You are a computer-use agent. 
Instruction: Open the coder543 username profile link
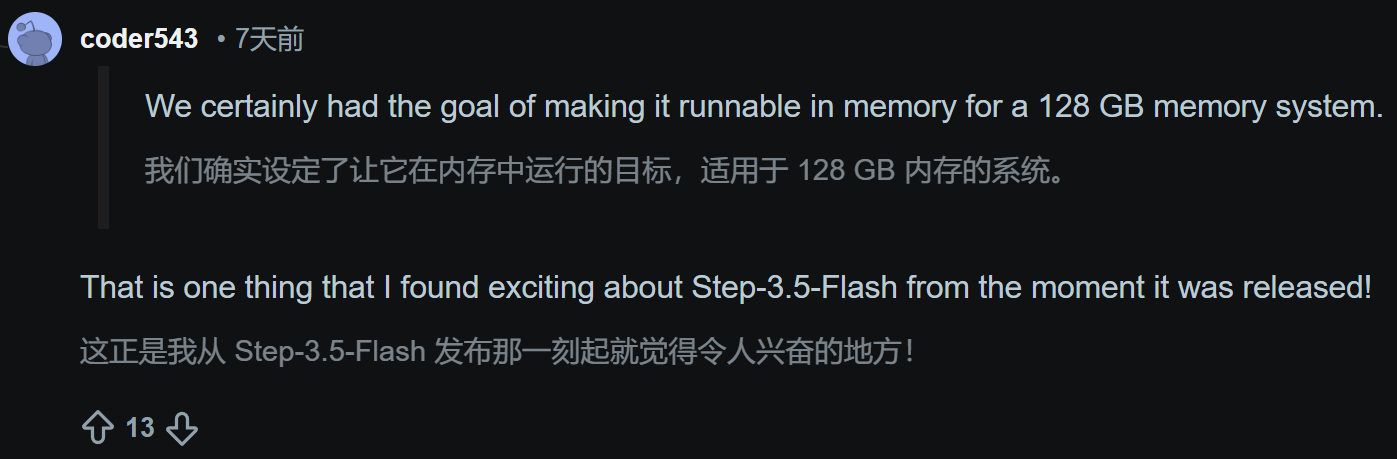click(x=139, y=39)
